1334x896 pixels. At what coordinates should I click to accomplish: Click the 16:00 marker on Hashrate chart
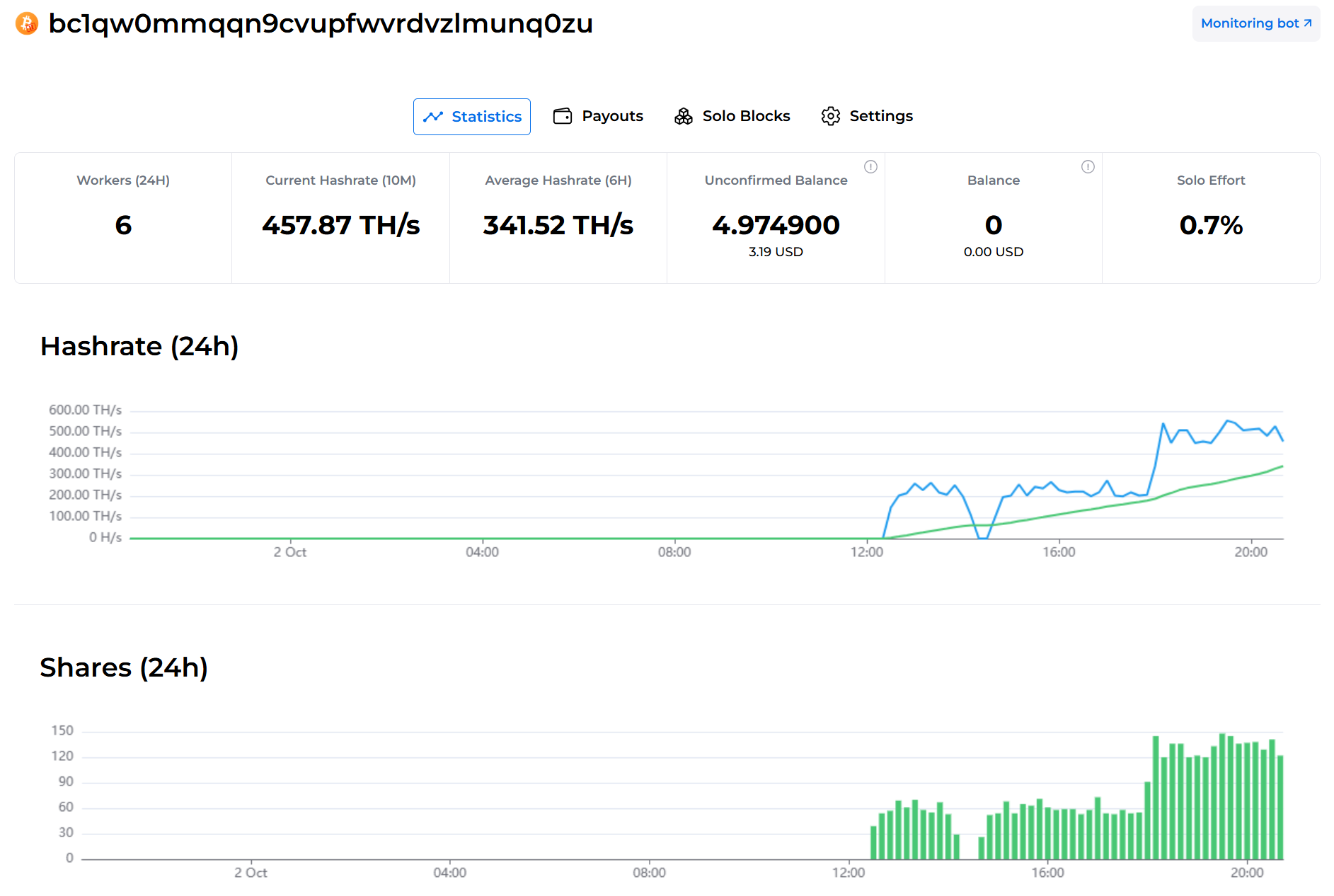1058,552
